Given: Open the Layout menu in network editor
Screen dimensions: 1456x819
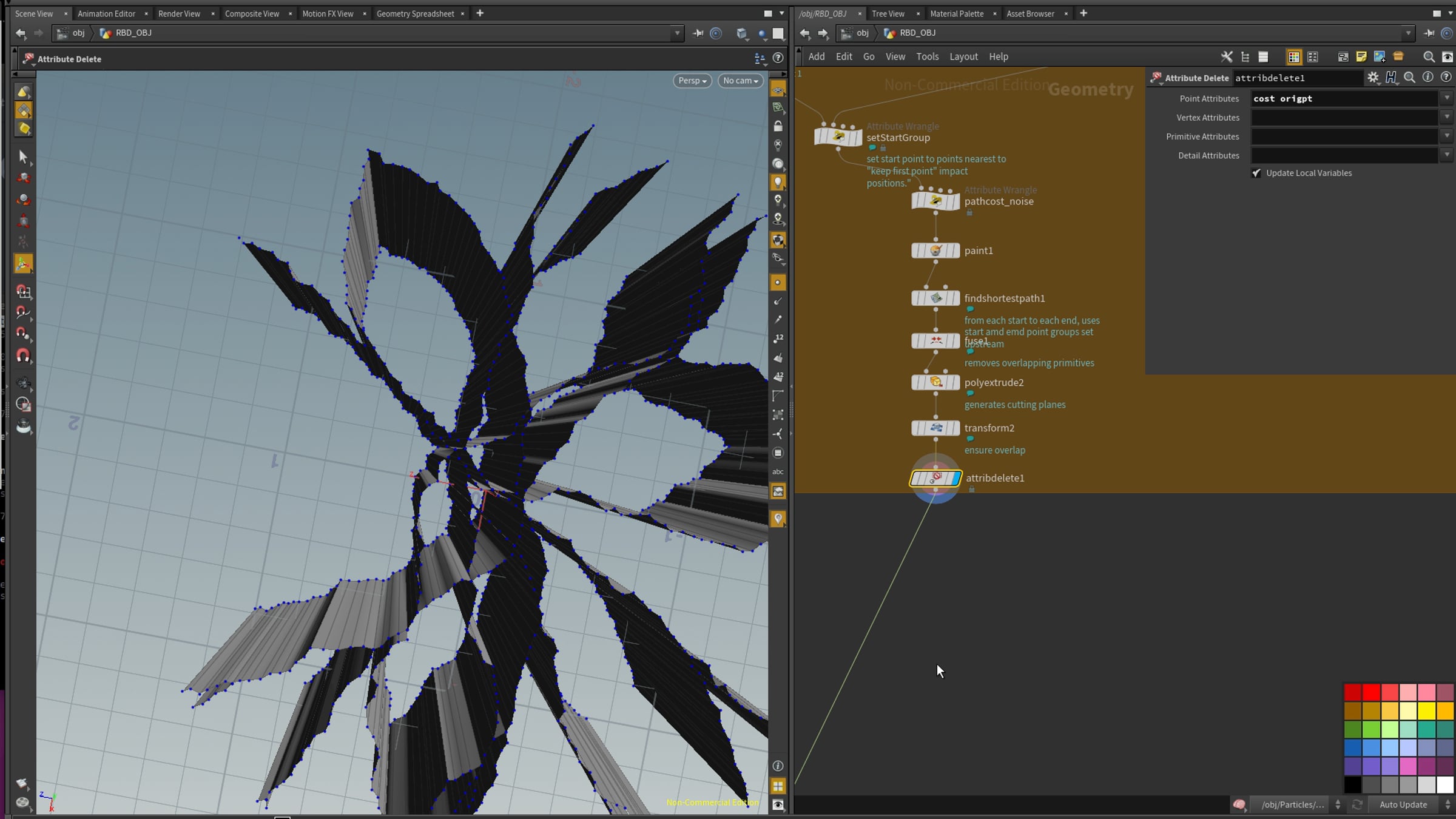Looking at the screenshot, I should 963,56.
